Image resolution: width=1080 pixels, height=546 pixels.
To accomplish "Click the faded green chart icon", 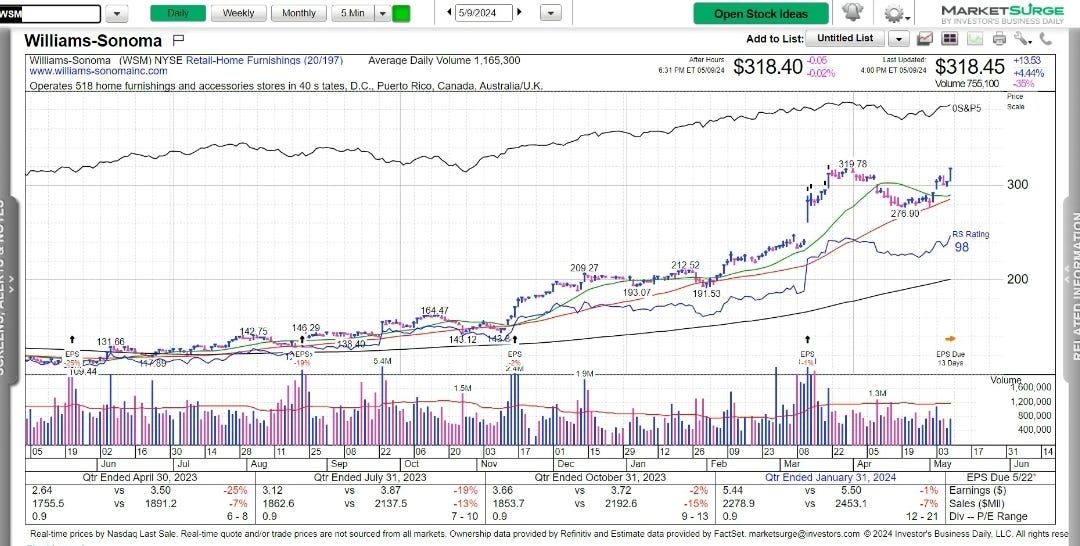I will (x=975, y=39).
